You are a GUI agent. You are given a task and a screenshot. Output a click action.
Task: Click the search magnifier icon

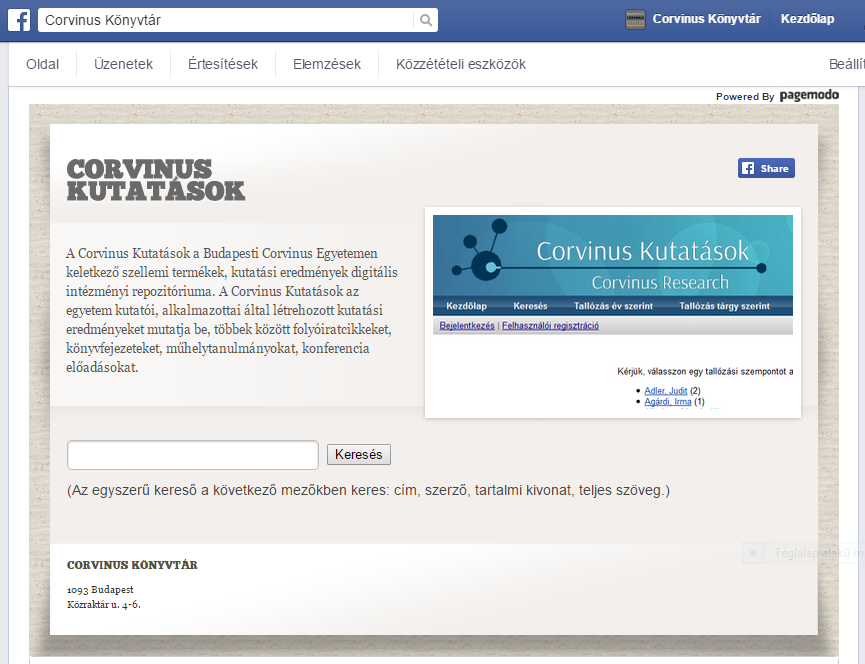[x=426, y=20]
